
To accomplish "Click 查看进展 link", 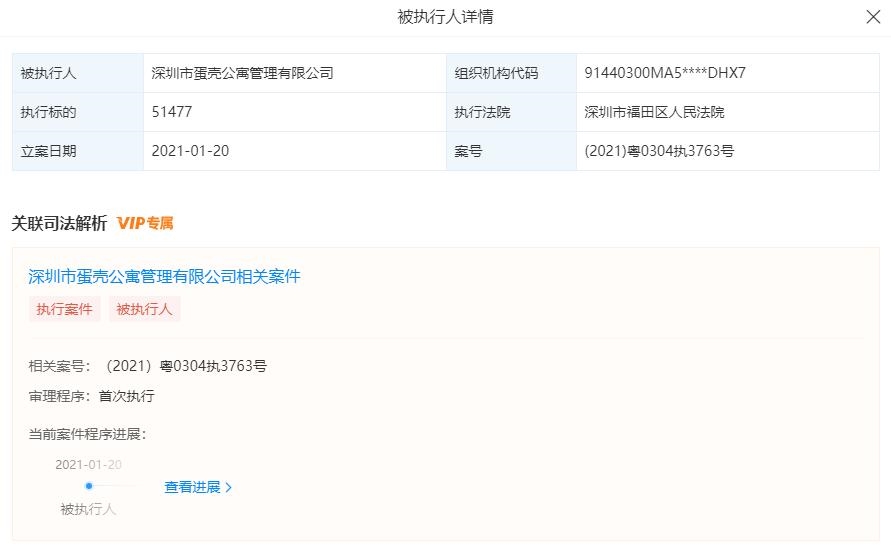I will click(192, 487).
